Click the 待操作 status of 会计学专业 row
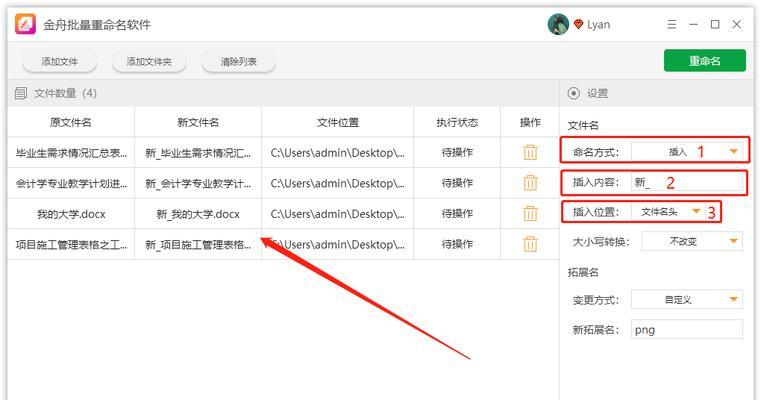The width and height of the screenshot is (761, 400). [457, 183]
